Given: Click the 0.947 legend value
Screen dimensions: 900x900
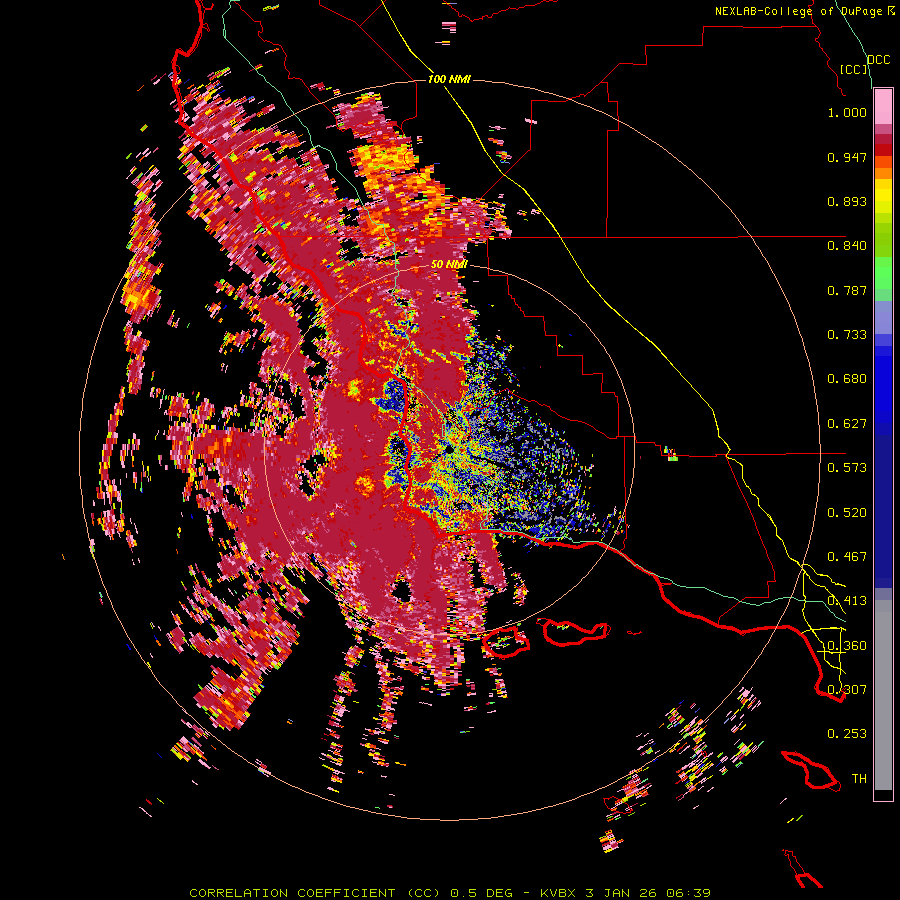Looking at the screenshot, I should pos(847,157).
